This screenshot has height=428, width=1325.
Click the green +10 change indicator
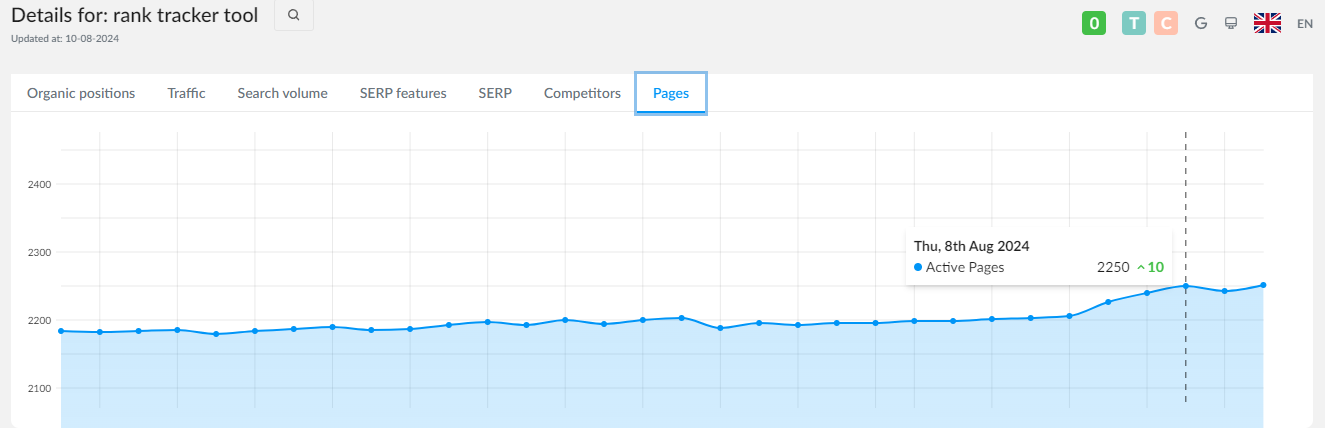(x=1150, y=267)
